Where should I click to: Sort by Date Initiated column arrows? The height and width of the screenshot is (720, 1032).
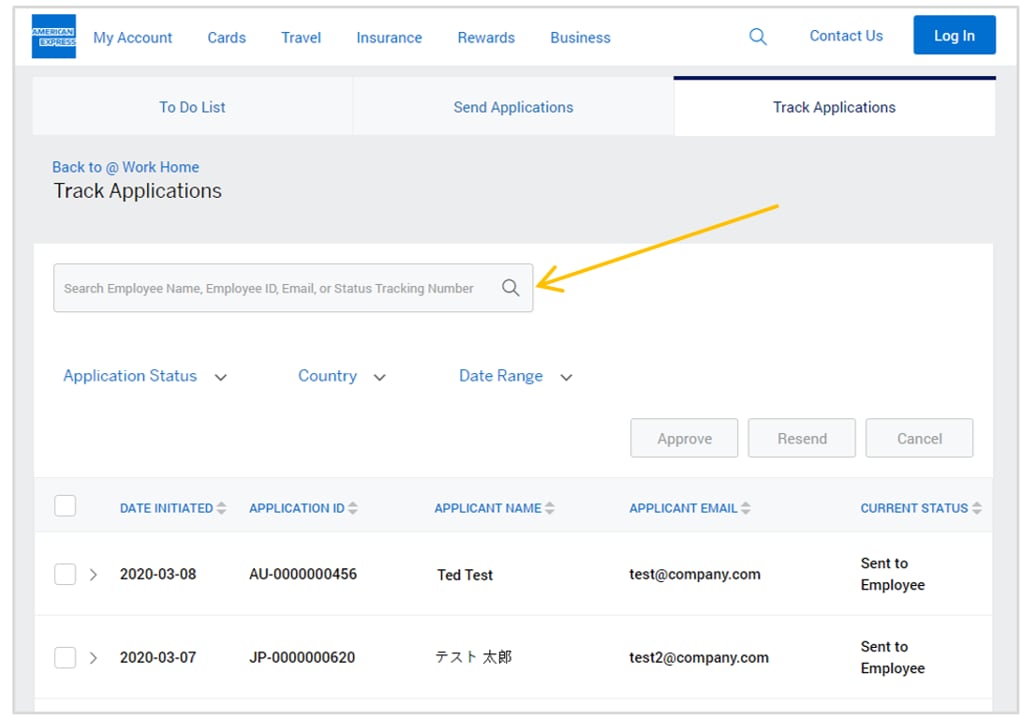pyautogui.click(x=222, y=508)
